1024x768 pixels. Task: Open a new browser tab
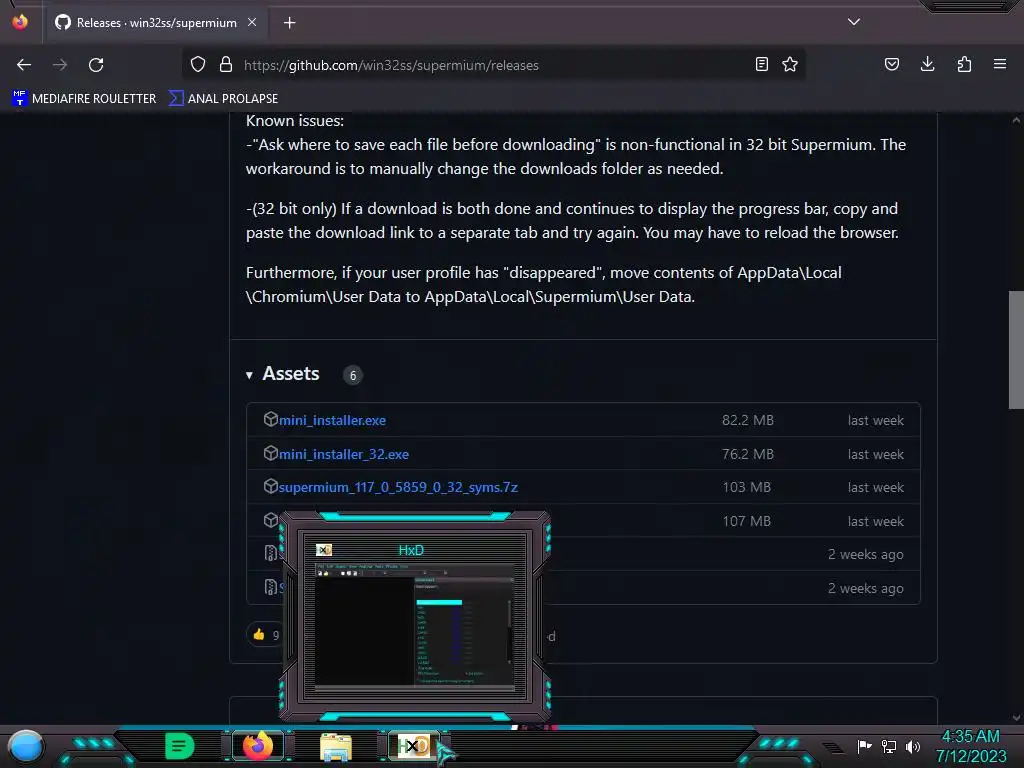(x=289, y=23)
